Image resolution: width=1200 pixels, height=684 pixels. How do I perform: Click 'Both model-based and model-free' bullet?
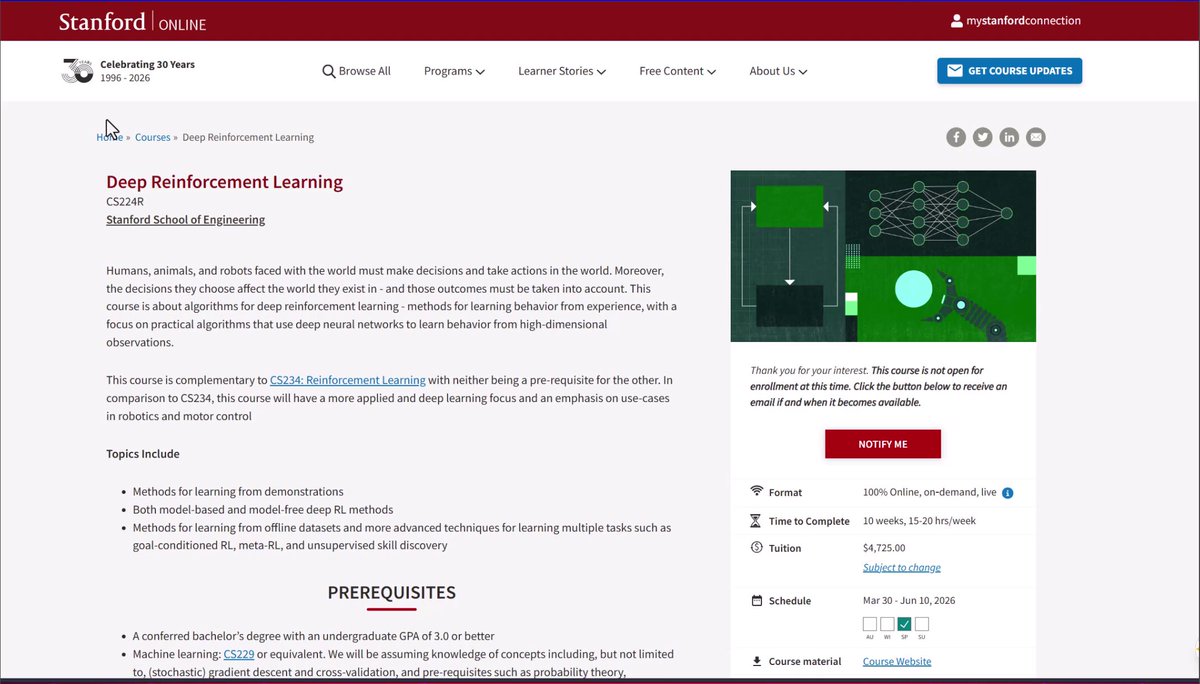[x=263, y=510]
